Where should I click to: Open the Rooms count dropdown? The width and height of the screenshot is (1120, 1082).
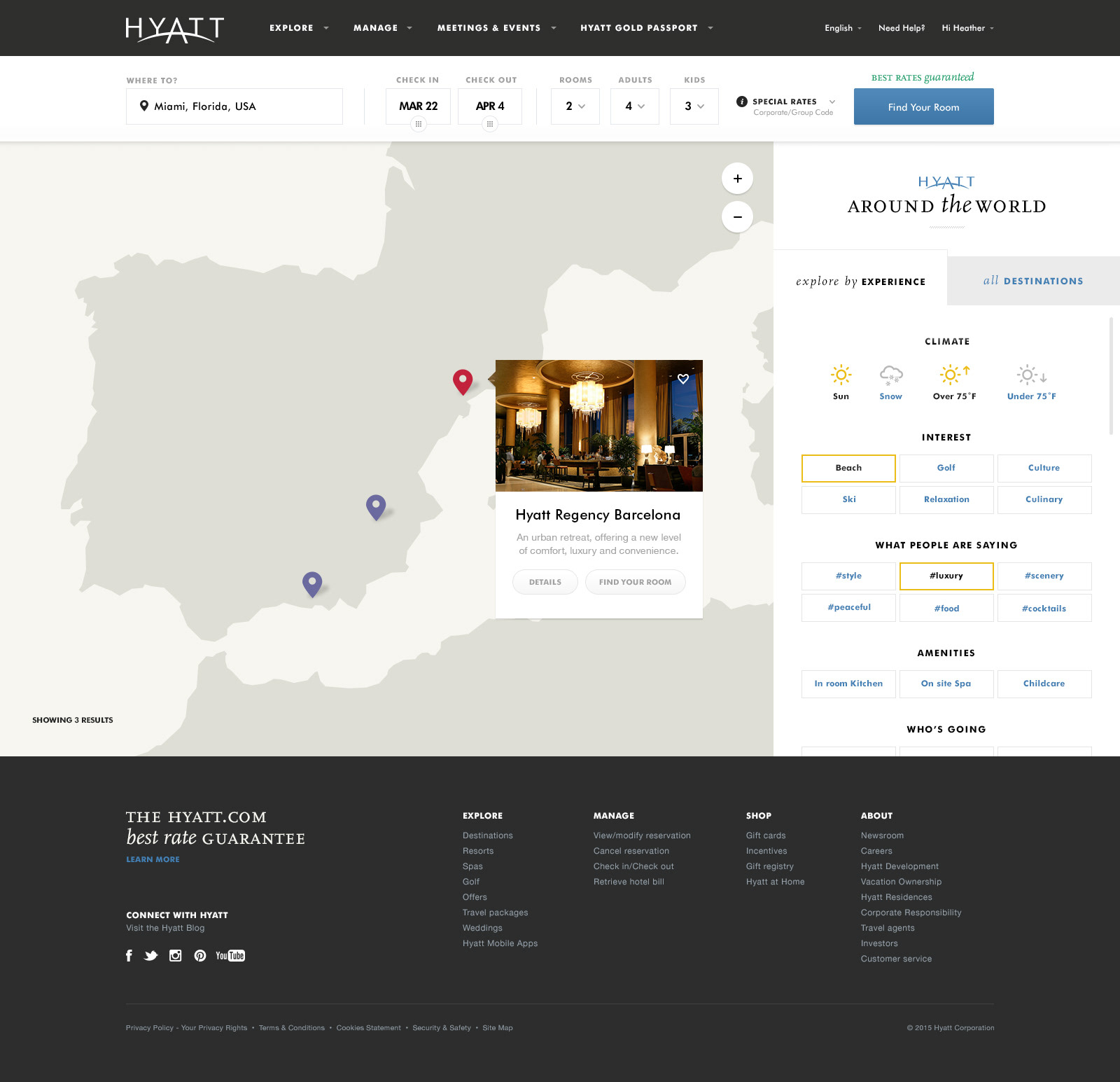pyautogui.click(x=575, y=106)
